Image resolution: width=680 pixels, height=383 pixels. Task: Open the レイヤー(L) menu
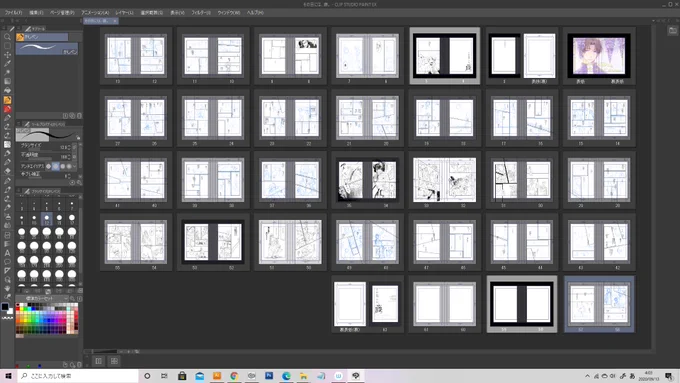pos(124,13)
